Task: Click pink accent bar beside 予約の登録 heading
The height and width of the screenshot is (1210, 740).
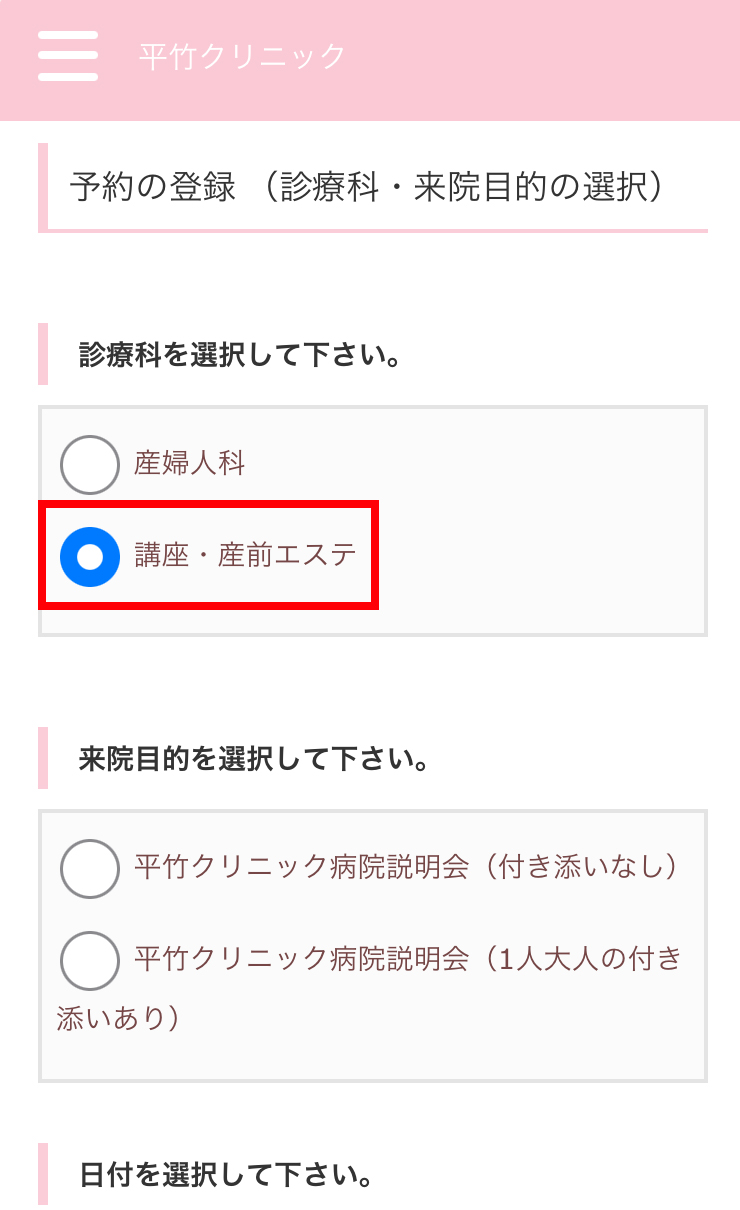Action: (x=43, y=188)
